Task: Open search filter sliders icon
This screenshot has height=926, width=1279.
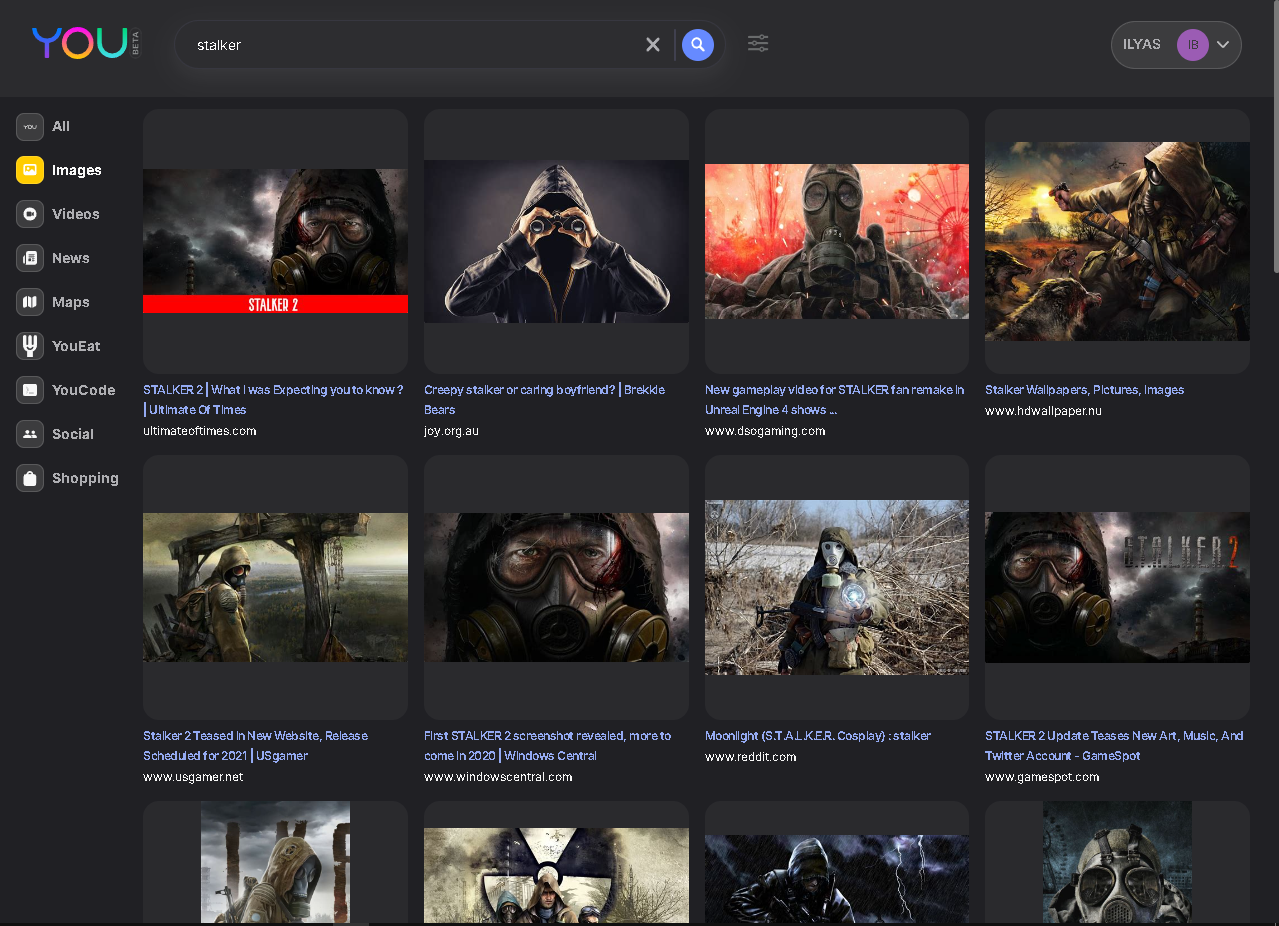Action: 758,44
